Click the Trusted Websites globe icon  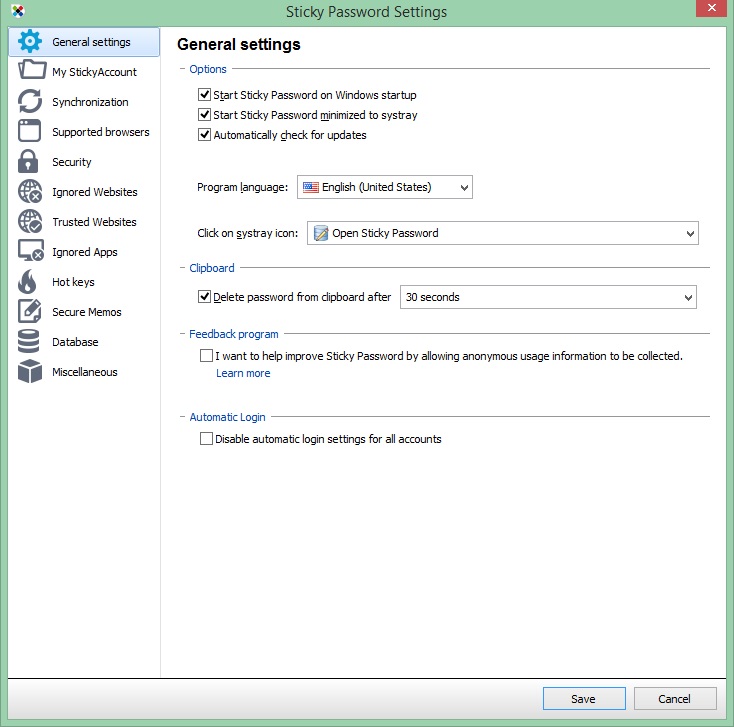tap(30, 221)
